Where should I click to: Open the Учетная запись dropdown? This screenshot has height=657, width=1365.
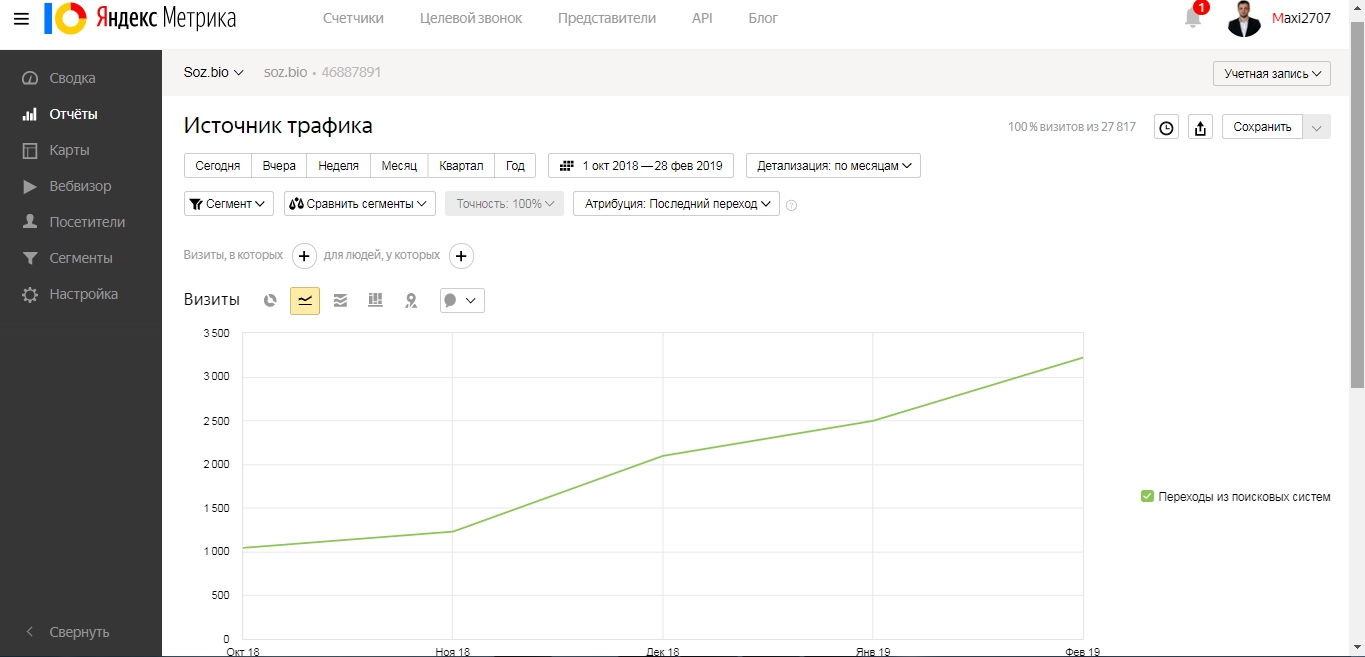1272,74
